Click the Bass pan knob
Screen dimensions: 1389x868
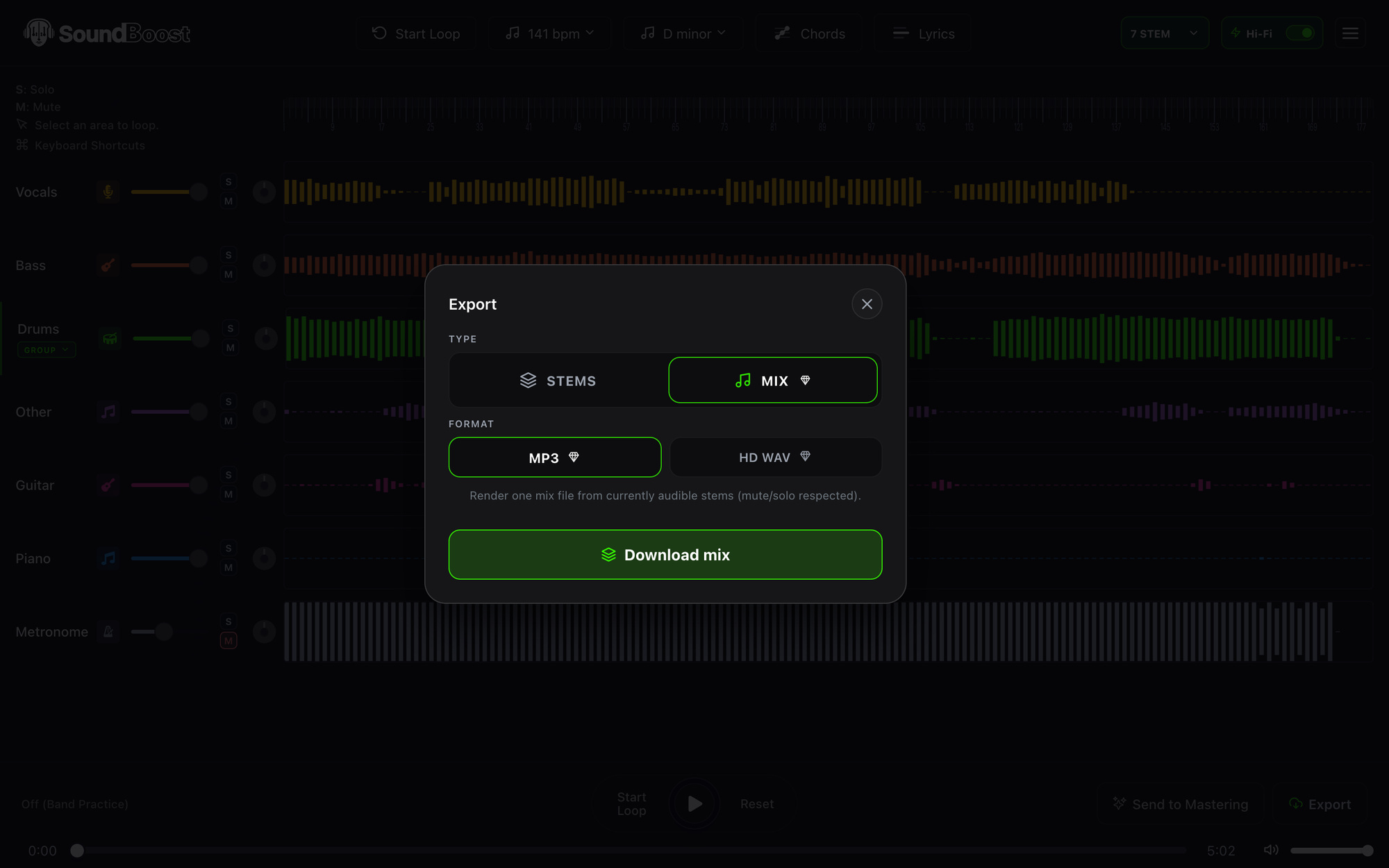click(264, 265)
